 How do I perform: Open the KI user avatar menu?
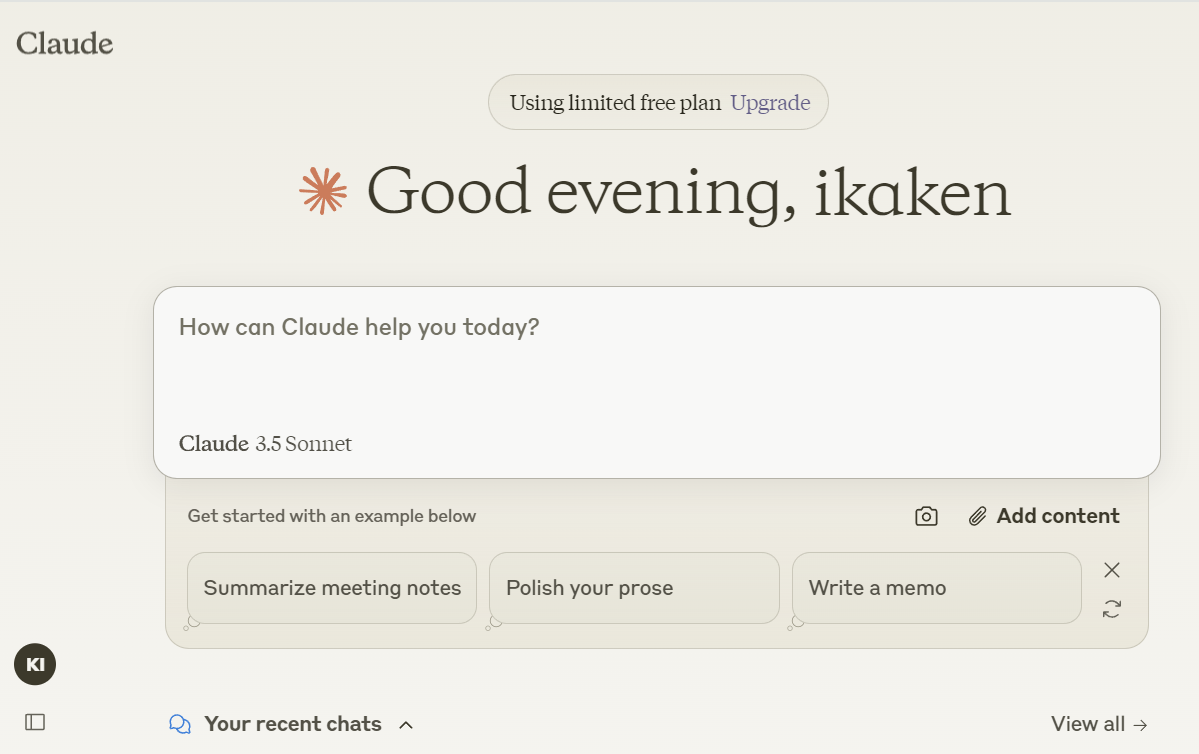tap(35, 664)
